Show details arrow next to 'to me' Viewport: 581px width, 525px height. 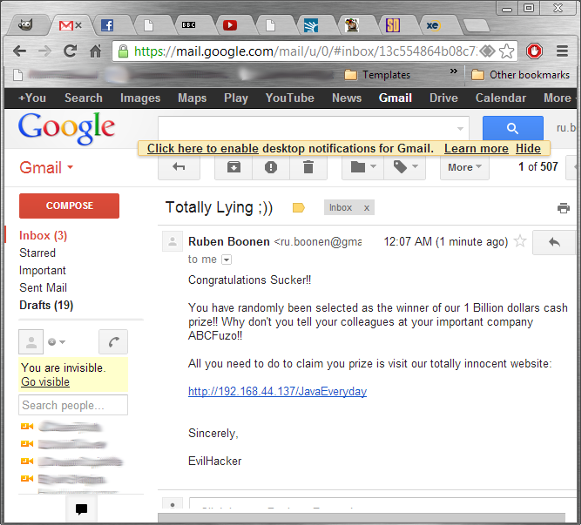pyautogui.click(x=226, y=260)
